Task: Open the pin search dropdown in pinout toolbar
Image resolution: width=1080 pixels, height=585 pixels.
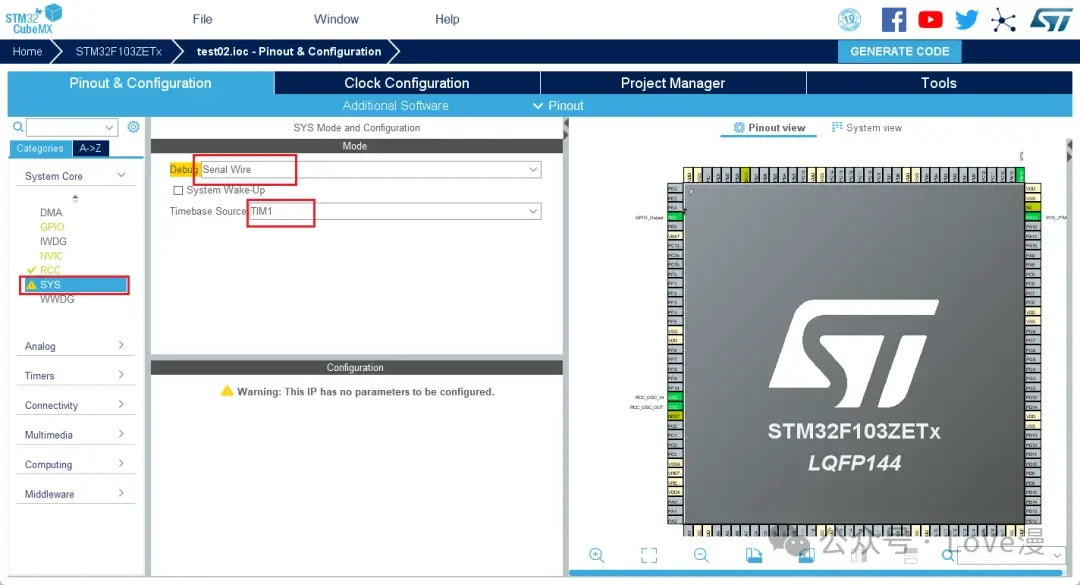Action: (1010, 555)
